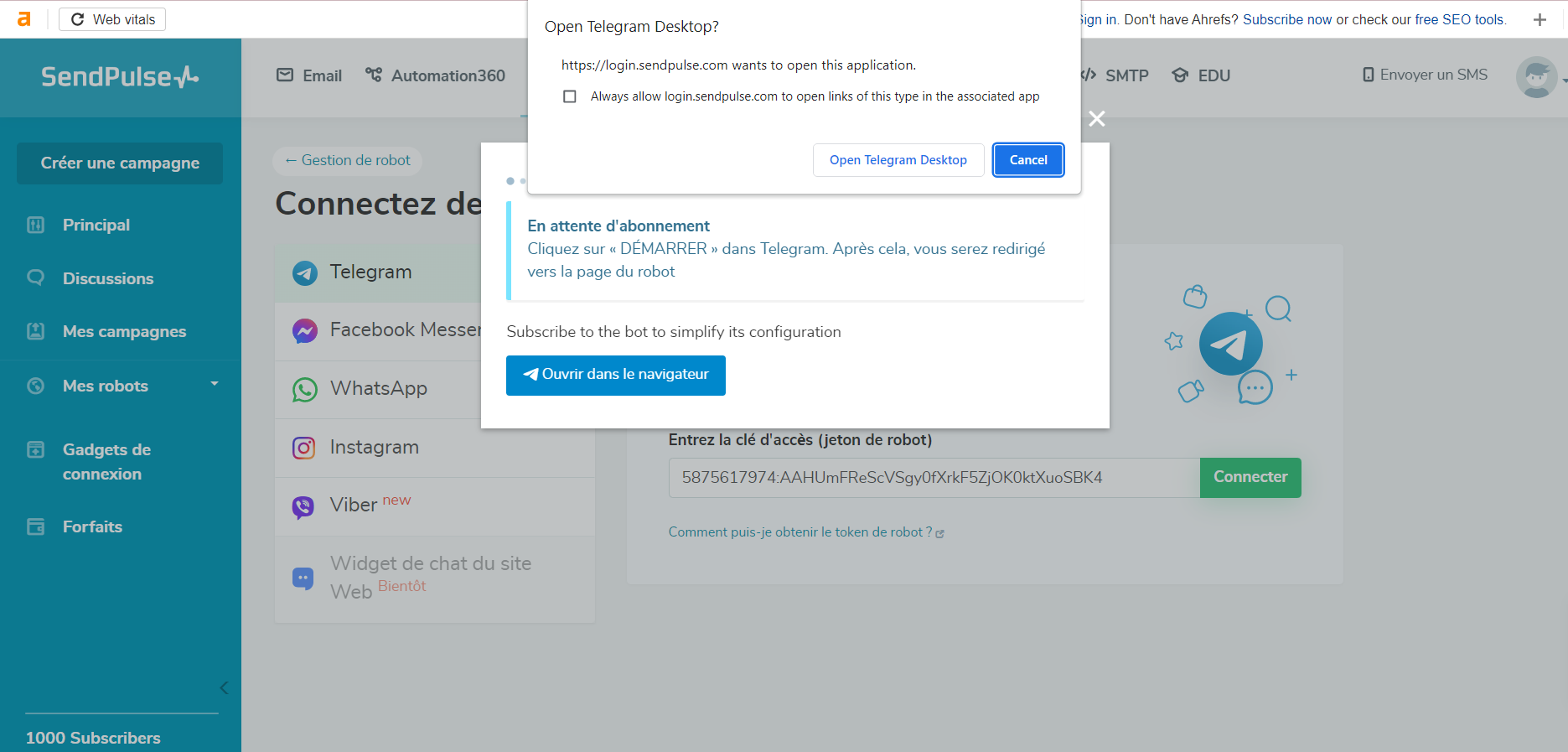Viewport: 1568px width, 752px height.
Task: Select the Instagram channel tab
Action: pyautogui.click(x=435, y=449)
